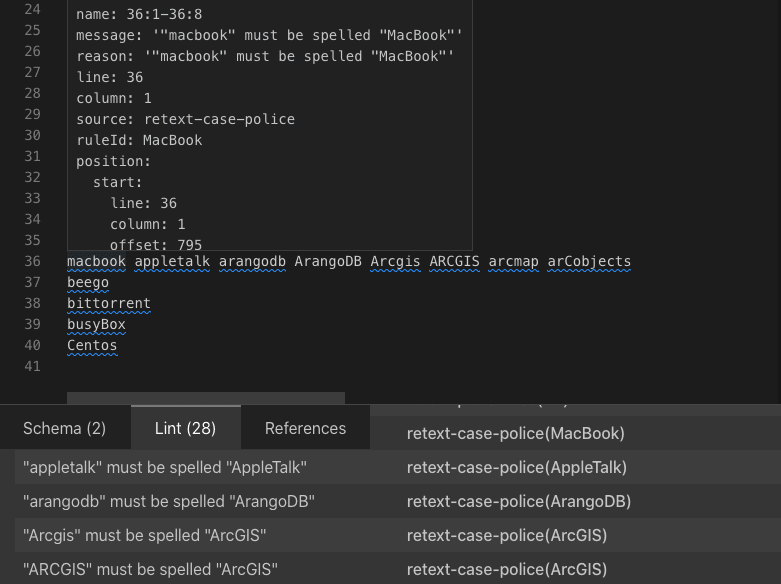Click the arcmap word in the editor
The width and height of the screenshot is (781, 584).
coord(514,261)
